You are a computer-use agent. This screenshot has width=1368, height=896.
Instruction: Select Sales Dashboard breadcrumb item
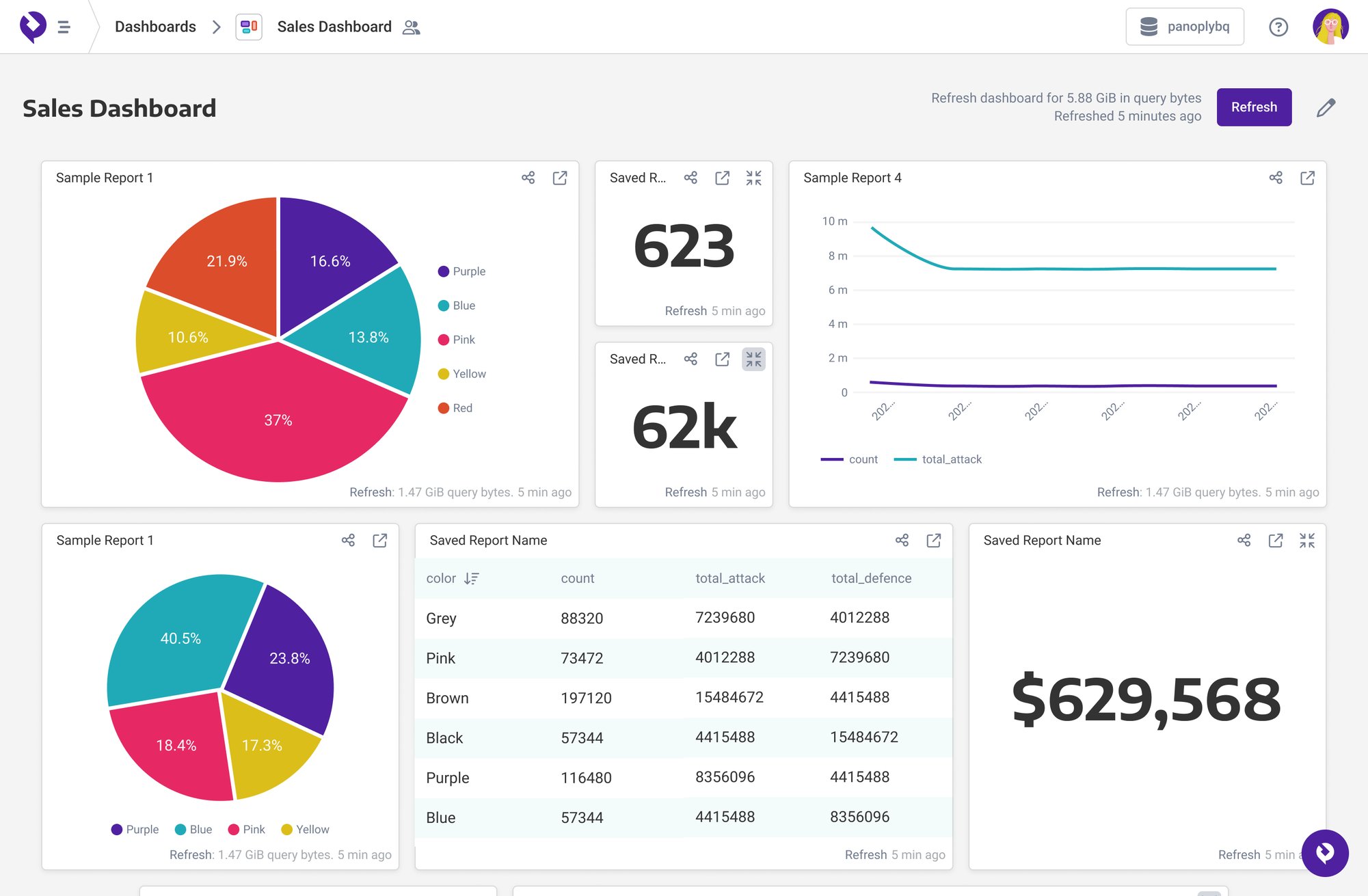[334, 26]
